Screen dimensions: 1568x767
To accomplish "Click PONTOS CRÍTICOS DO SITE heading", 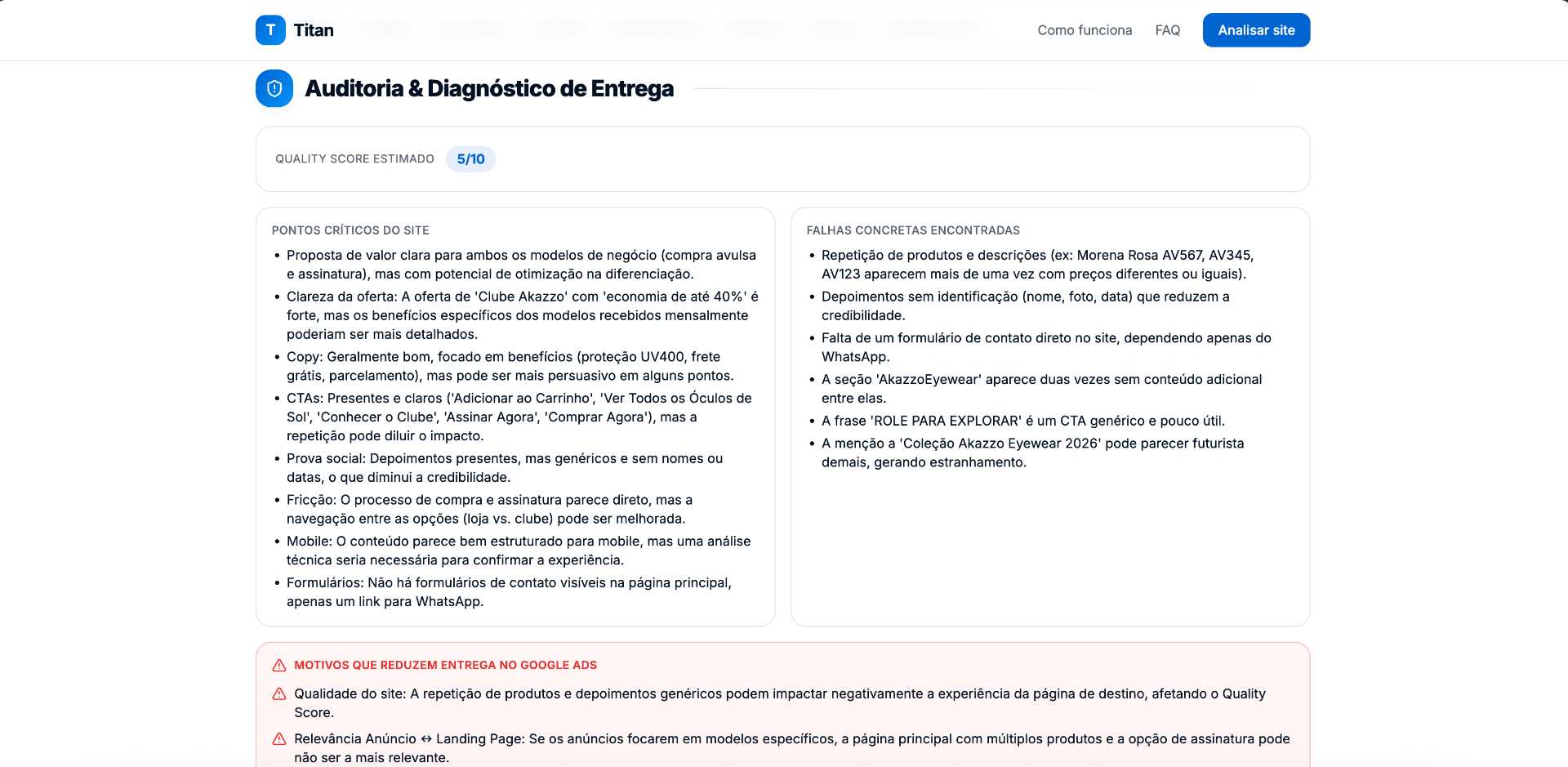I will pyautogui.click(x=350, y=230).
